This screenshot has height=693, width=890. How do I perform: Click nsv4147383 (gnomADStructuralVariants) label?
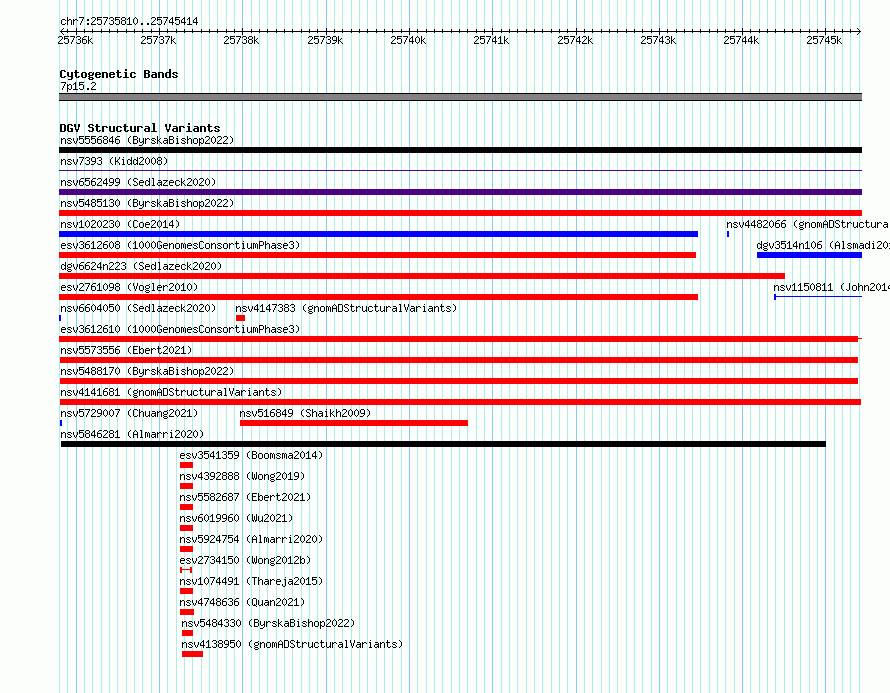pos(346,308)
